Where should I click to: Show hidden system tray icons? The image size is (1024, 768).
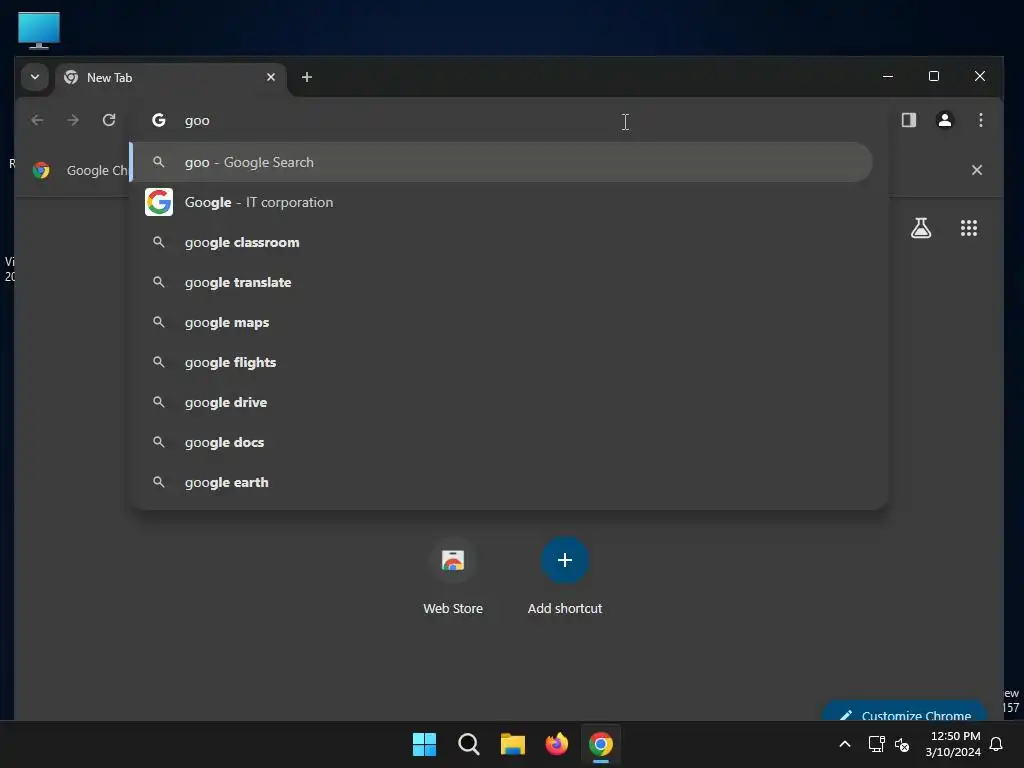844,744
